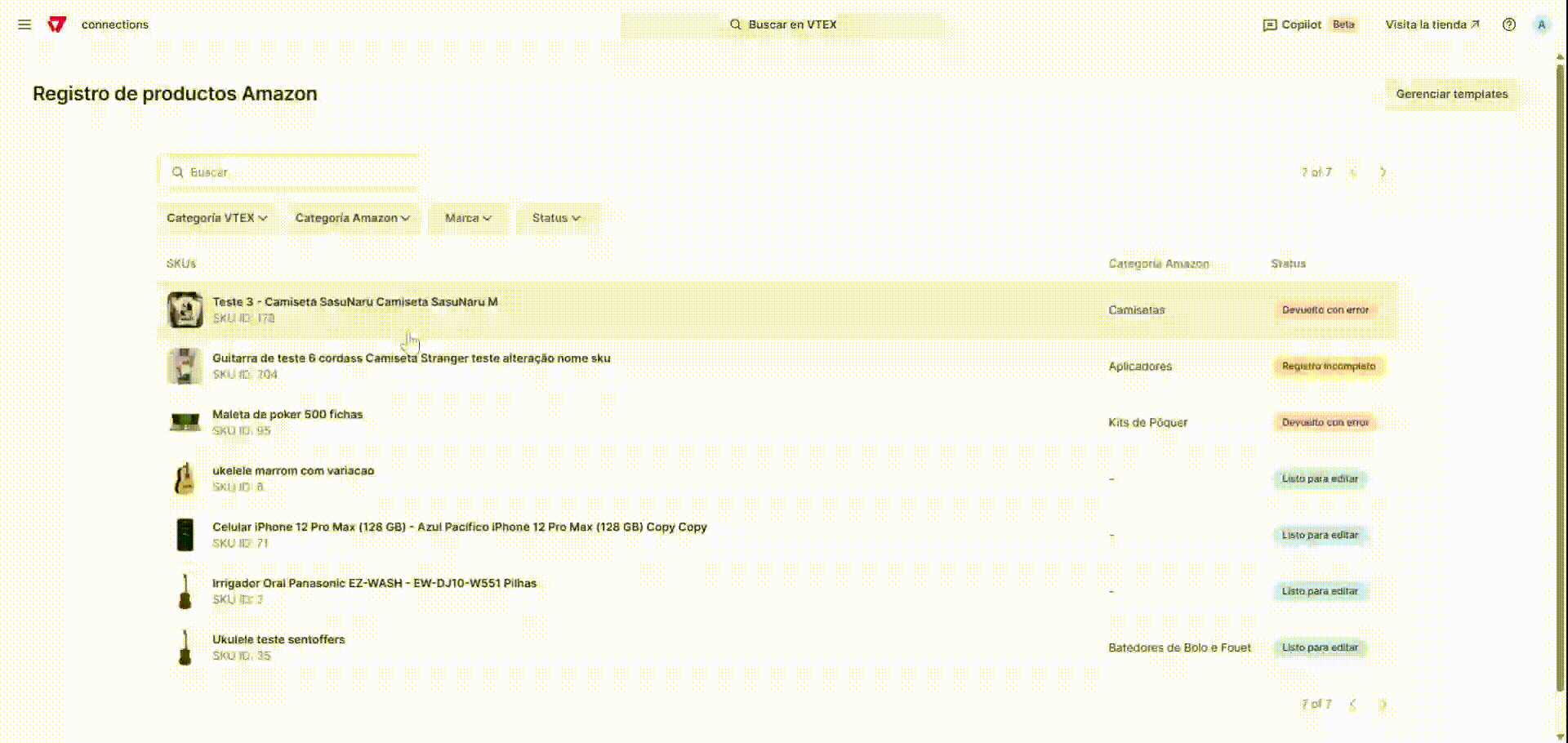Viewport: 1568px width, 743px height.
Task: Click bottom pagination next arrow
Action: pyautogui.click(x=1383, y=704)
